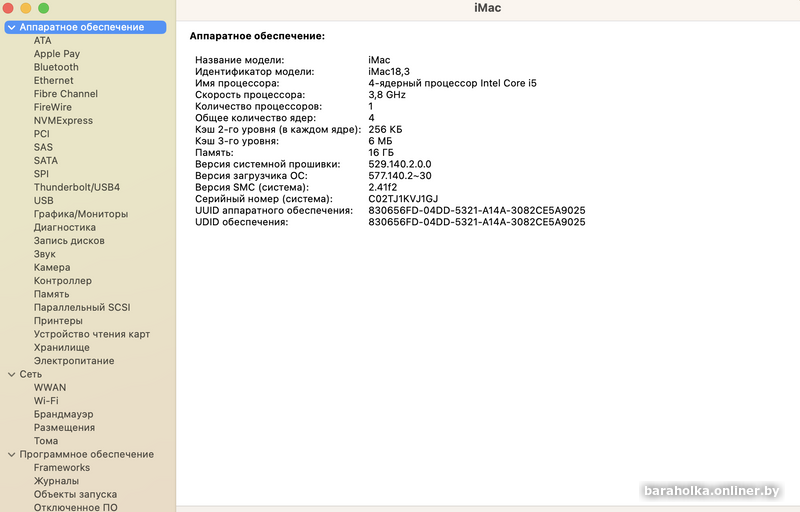Open the Wi-Fi network entry
Image resolution: width=800 pixels, height=512 pixels.
(x=46, y=401)
